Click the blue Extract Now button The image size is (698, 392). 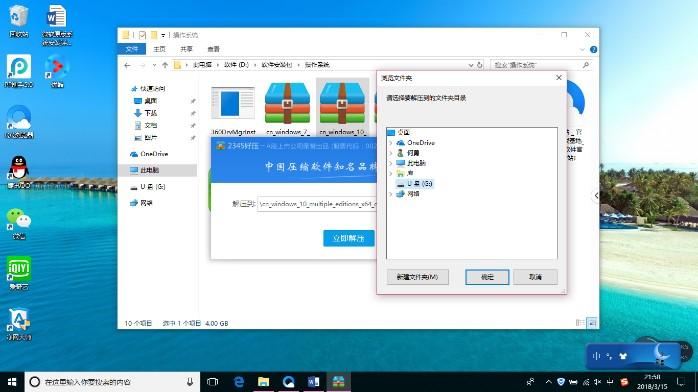pyautogui.click(x=349, y=238)
